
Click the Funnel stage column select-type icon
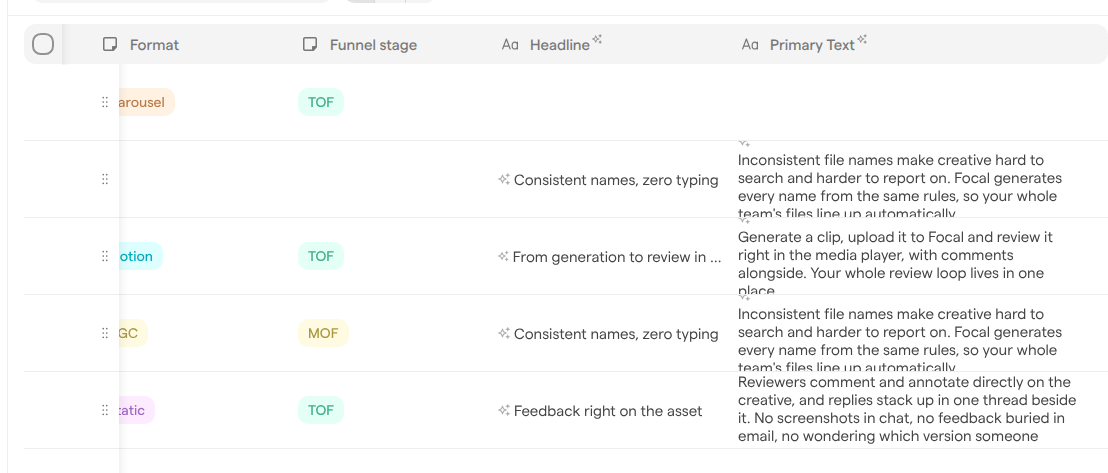pyautogui.click(x=310, y=45)
